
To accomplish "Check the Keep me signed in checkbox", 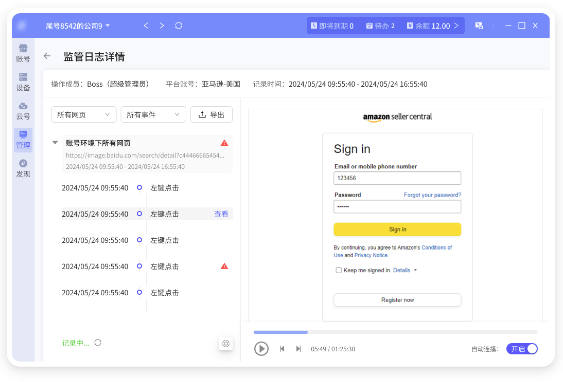I will coord(338,270).
